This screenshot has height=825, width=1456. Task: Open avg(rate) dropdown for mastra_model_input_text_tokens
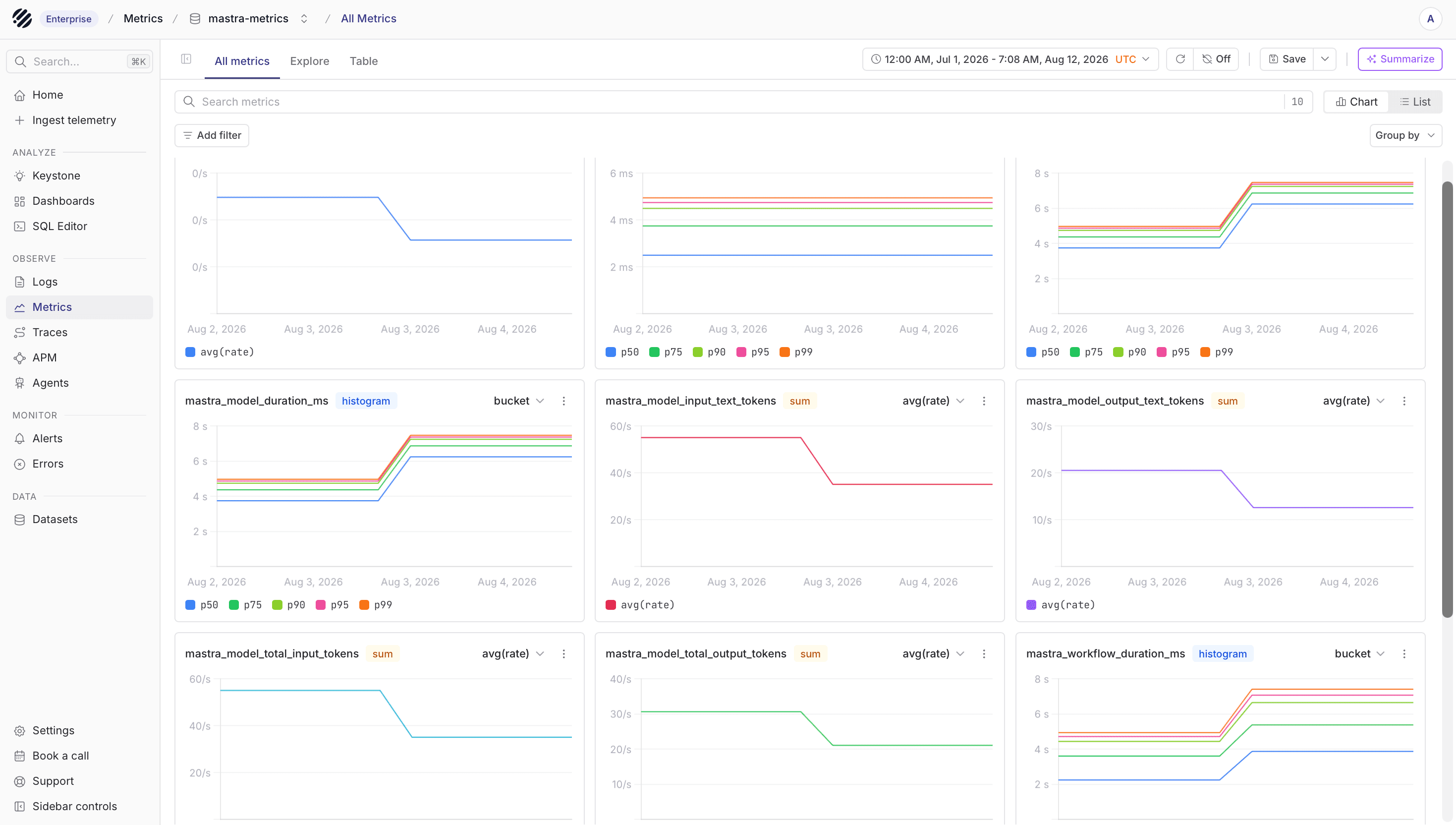point(933,401)
